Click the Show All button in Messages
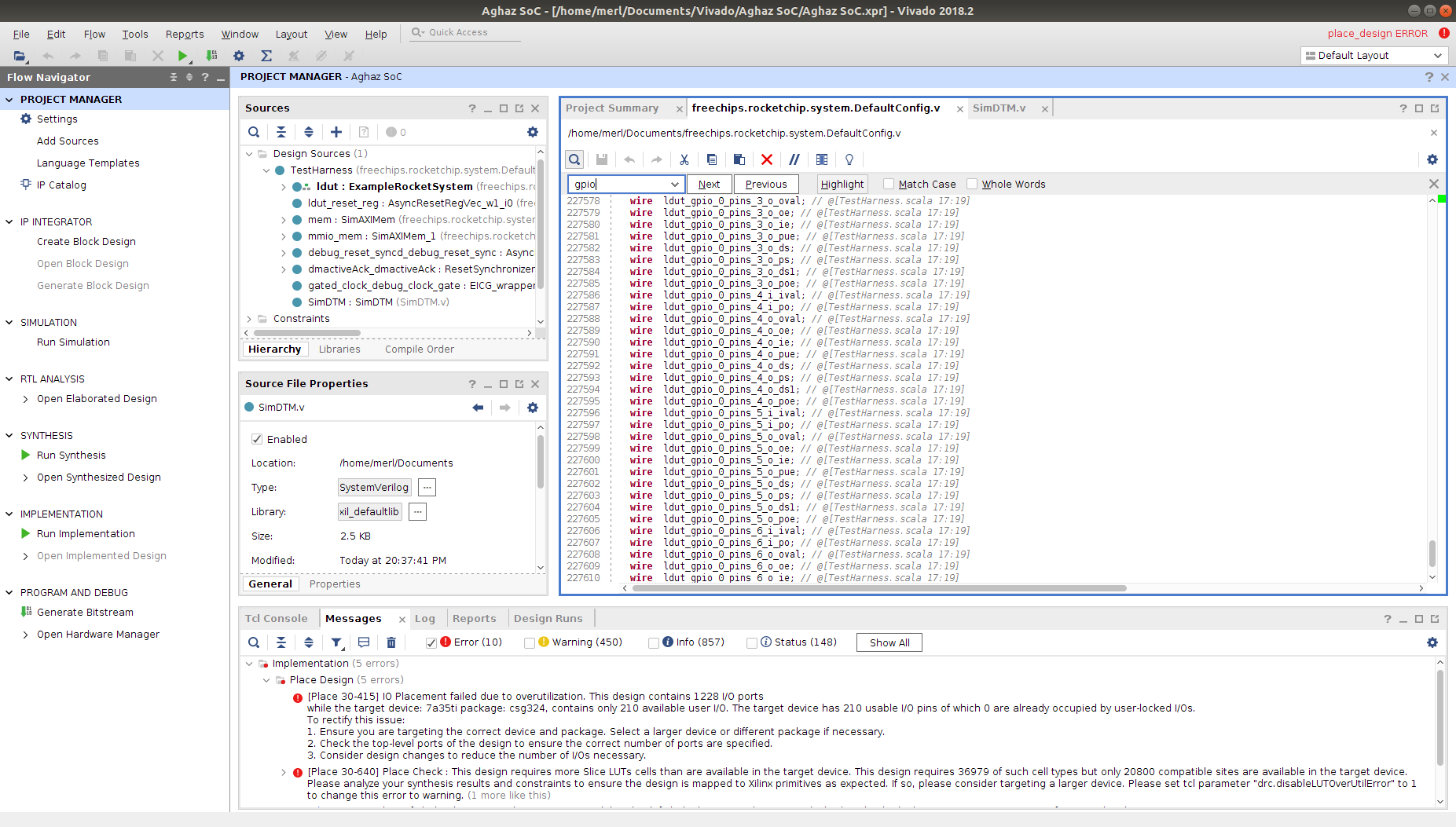 (x=889, y=642)
